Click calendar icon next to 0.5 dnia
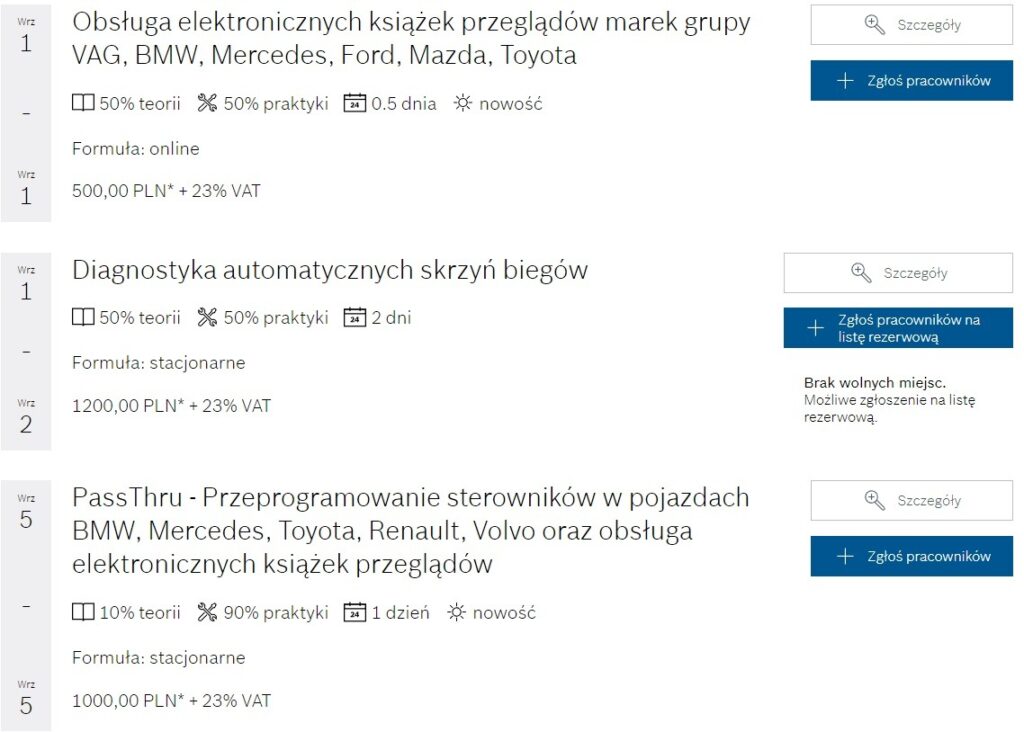Image resolution: width=1024 pixels, height=732 pixels. click(x=354, y=103)
